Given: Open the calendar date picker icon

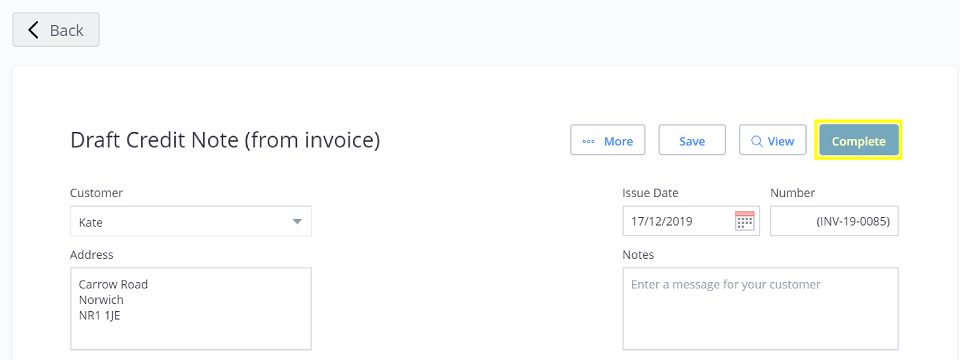Looking at the screenshot, I should [x=744, y=221].
